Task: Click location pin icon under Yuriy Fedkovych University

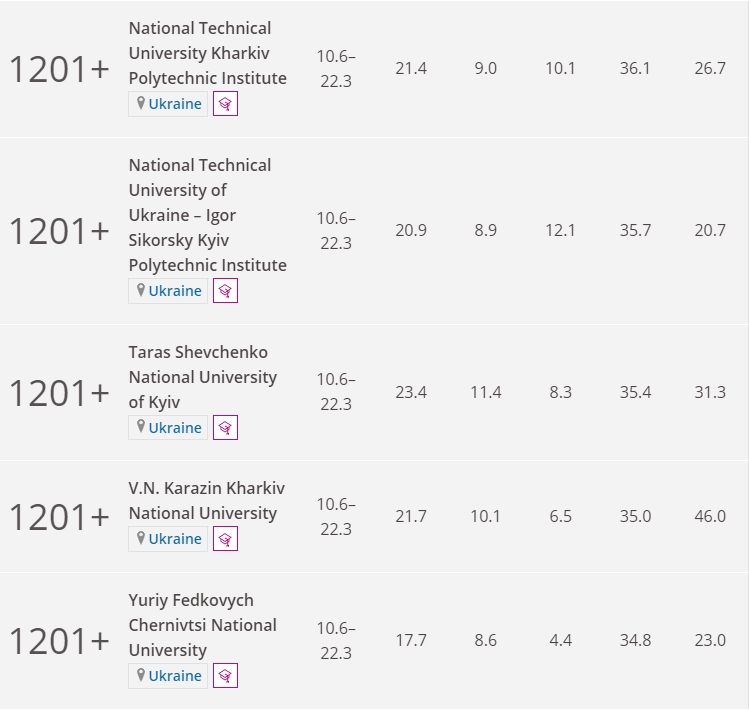Action: pos(141,676)
